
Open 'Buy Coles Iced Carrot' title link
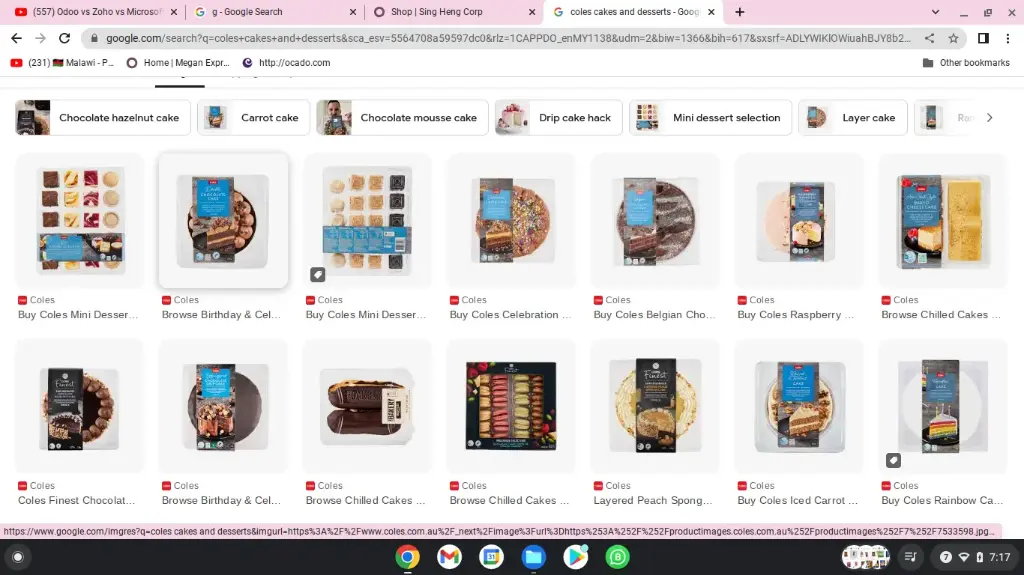797,500
